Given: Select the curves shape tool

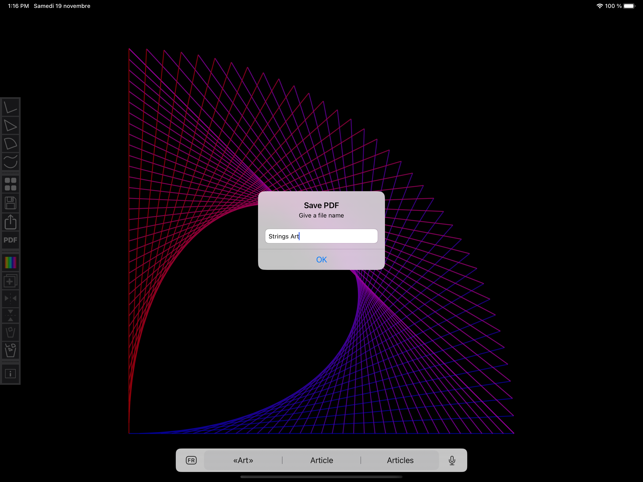Looking at the screenshot, I should pos(10,162).
